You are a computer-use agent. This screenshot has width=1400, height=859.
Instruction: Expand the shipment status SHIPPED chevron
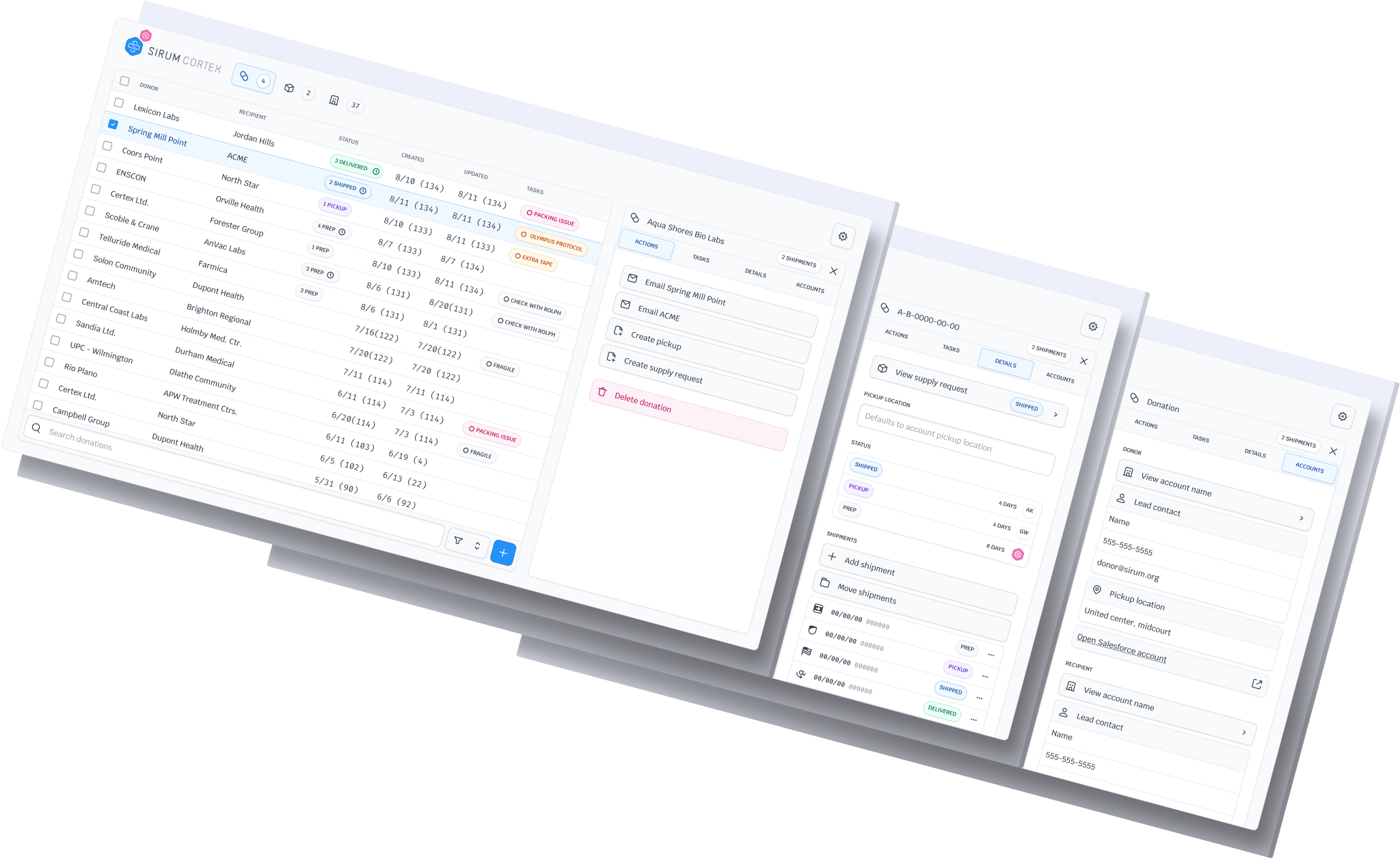(x=1057, y=414)
